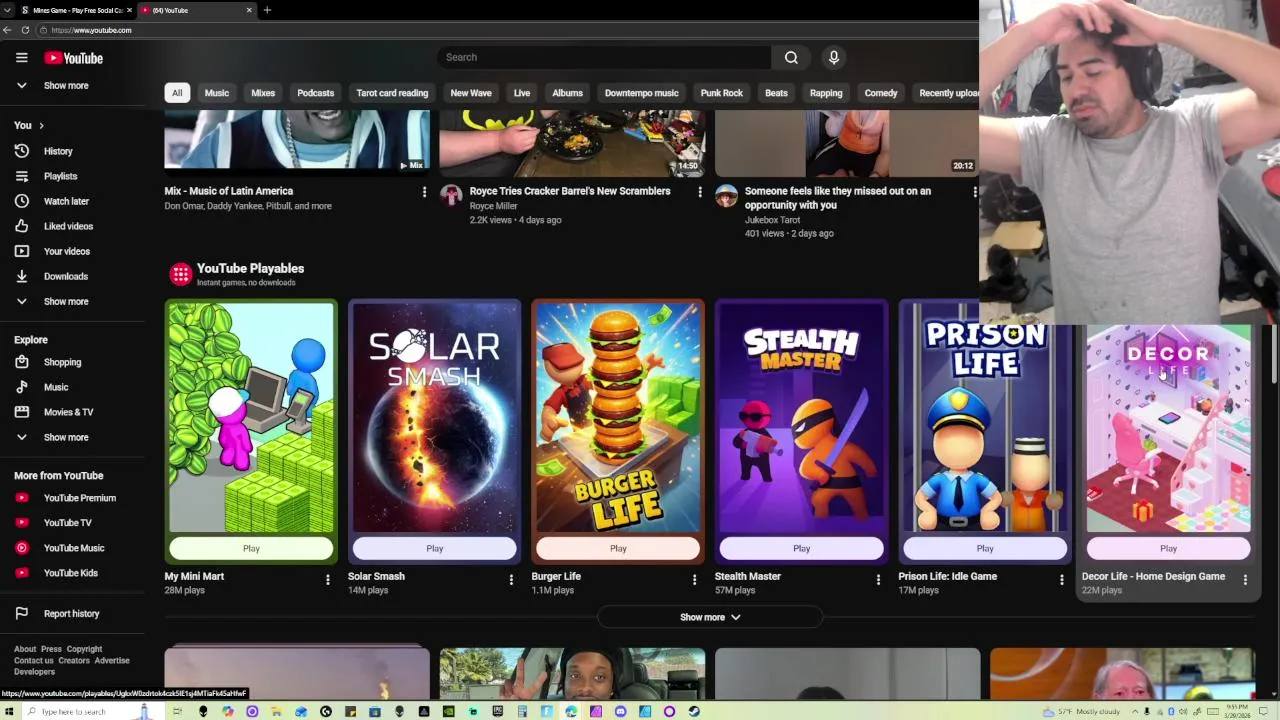Open options for Royce Tries Cracker Barrel video
1280x720 pixels.
click(x=699, y=192)
